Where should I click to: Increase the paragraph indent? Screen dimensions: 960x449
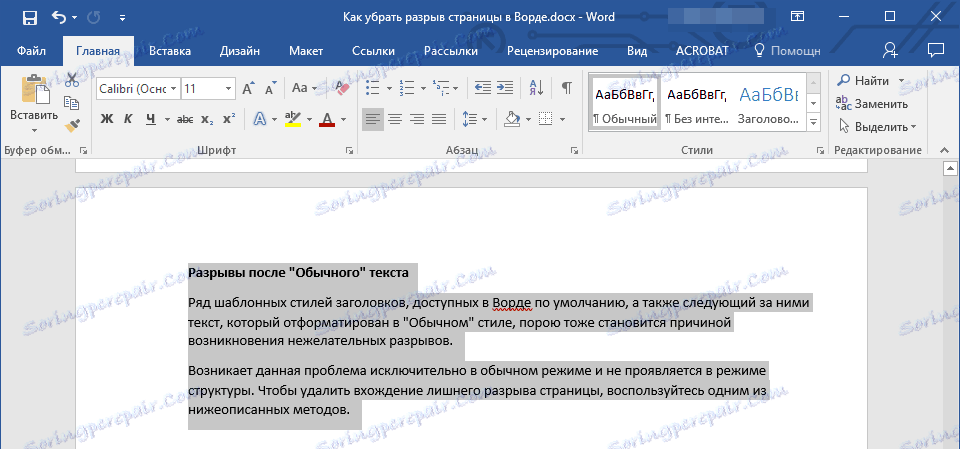pos(505,88)
